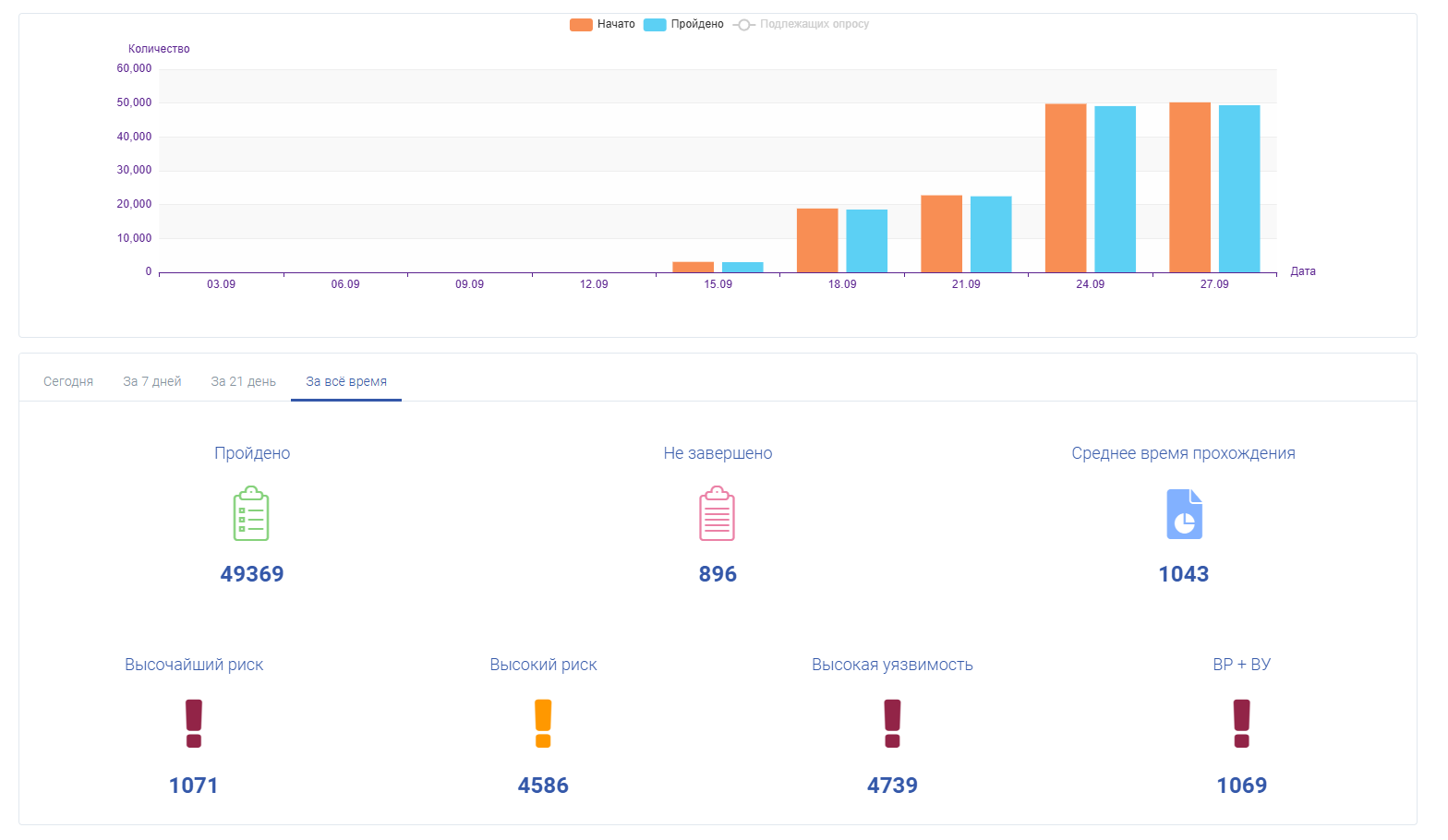The image size is (1448, 840).
Task: Open the За 21 день tab
Action: coord(243,381)
